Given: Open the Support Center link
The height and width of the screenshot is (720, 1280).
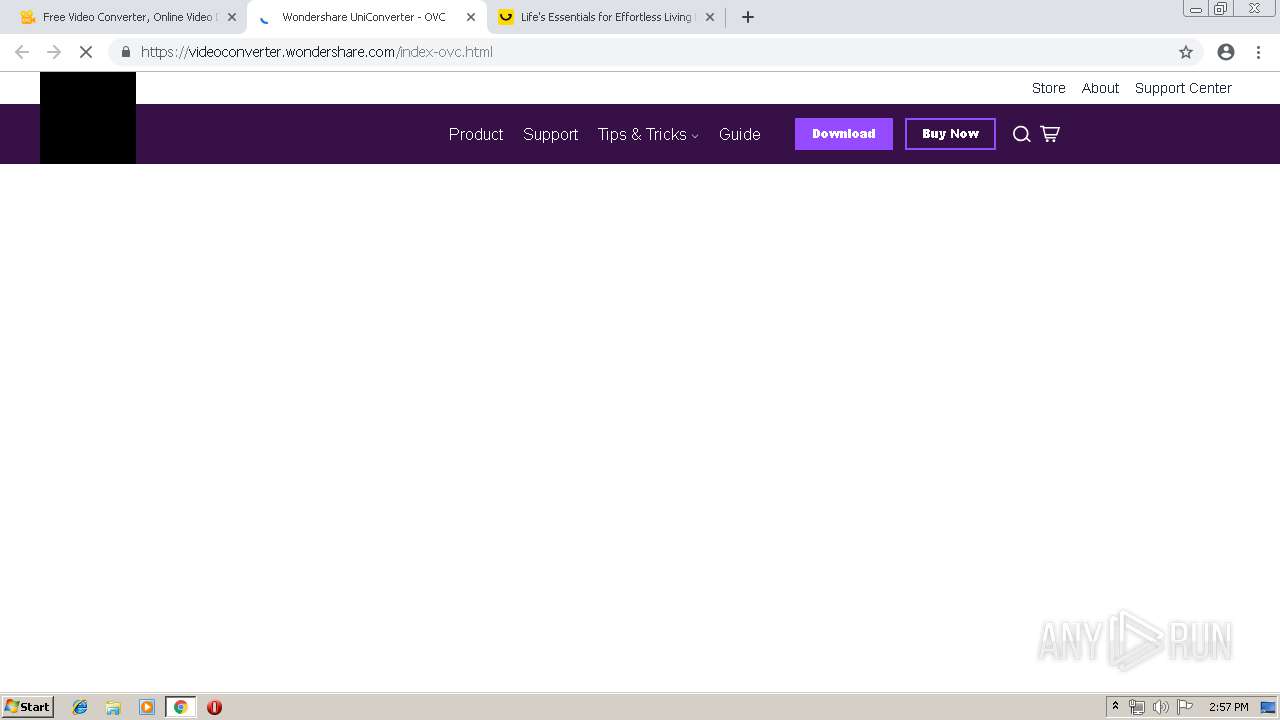Looking at the screenshot, I should (x=1183, y=88).
